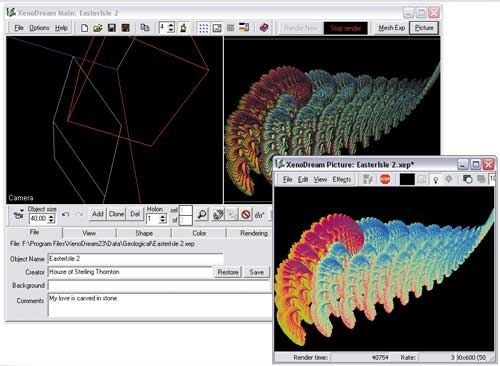Click the open folder icon in Main toolbar
This screenshot has height=366, width=500.
coord(98,28)
